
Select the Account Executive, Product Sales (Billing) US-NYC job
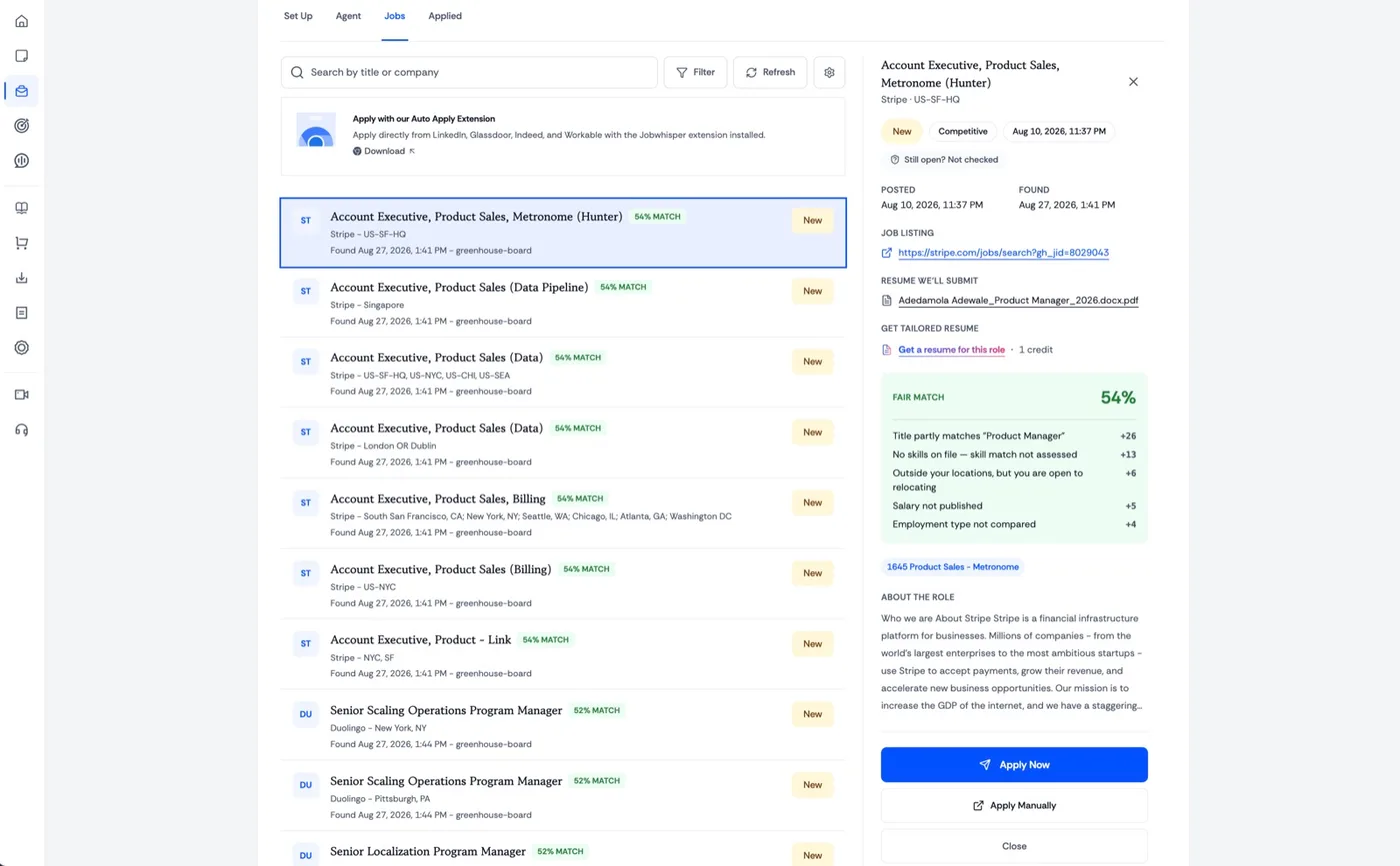[563, 584]
